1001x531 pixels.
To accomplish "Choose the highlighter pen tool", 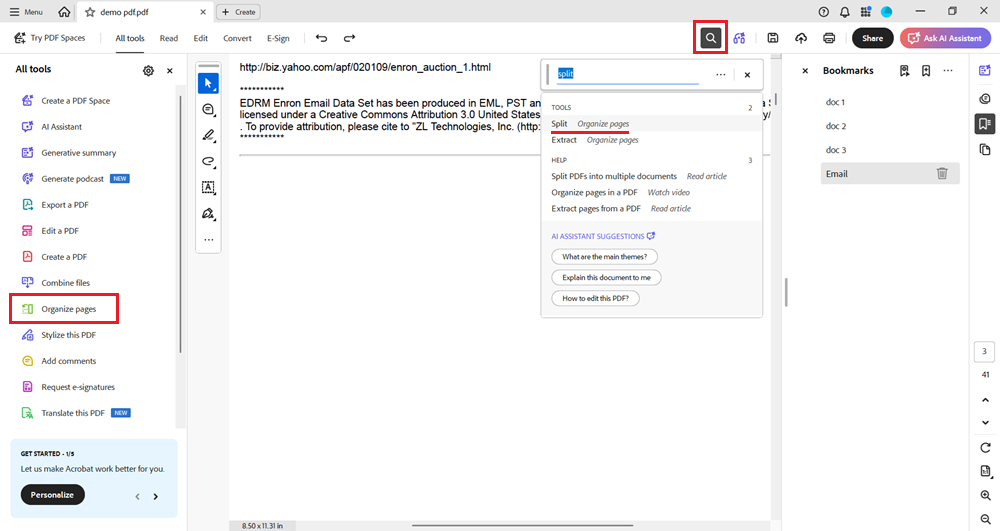I will [x=208, y=135].
